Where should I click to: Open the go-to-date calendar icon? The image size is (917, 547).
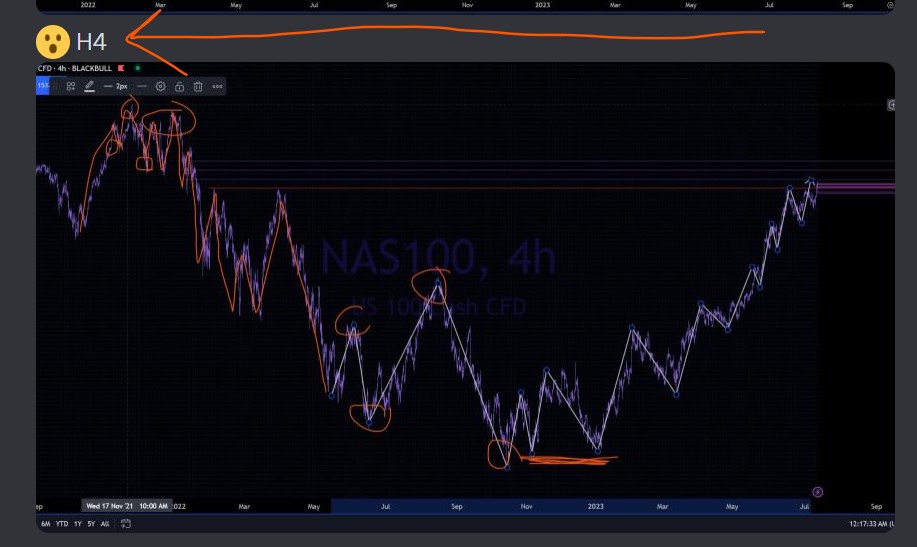(126, 524)
